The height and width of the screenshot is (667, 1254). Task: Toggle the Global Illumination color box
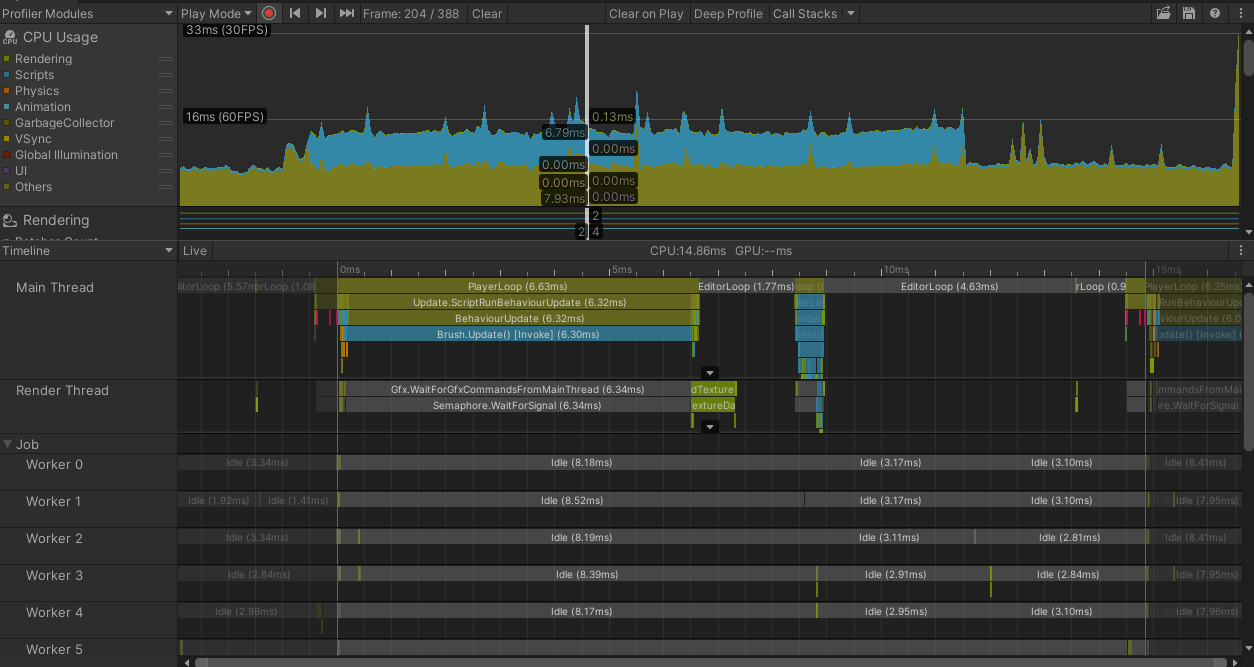tap(7, 155)
